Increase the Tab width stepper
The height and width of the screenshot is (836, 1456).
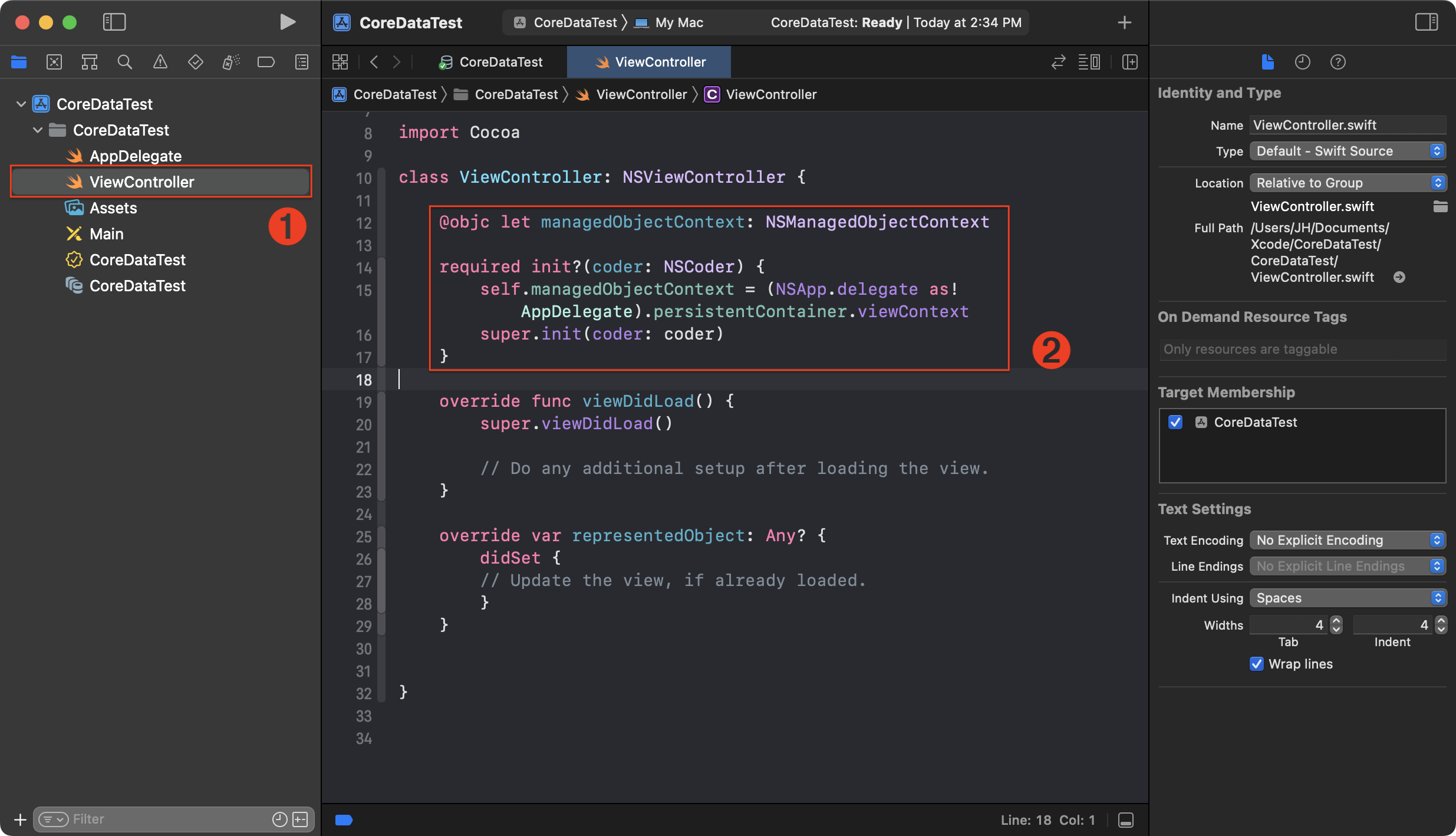click(x=1336, y=621)
